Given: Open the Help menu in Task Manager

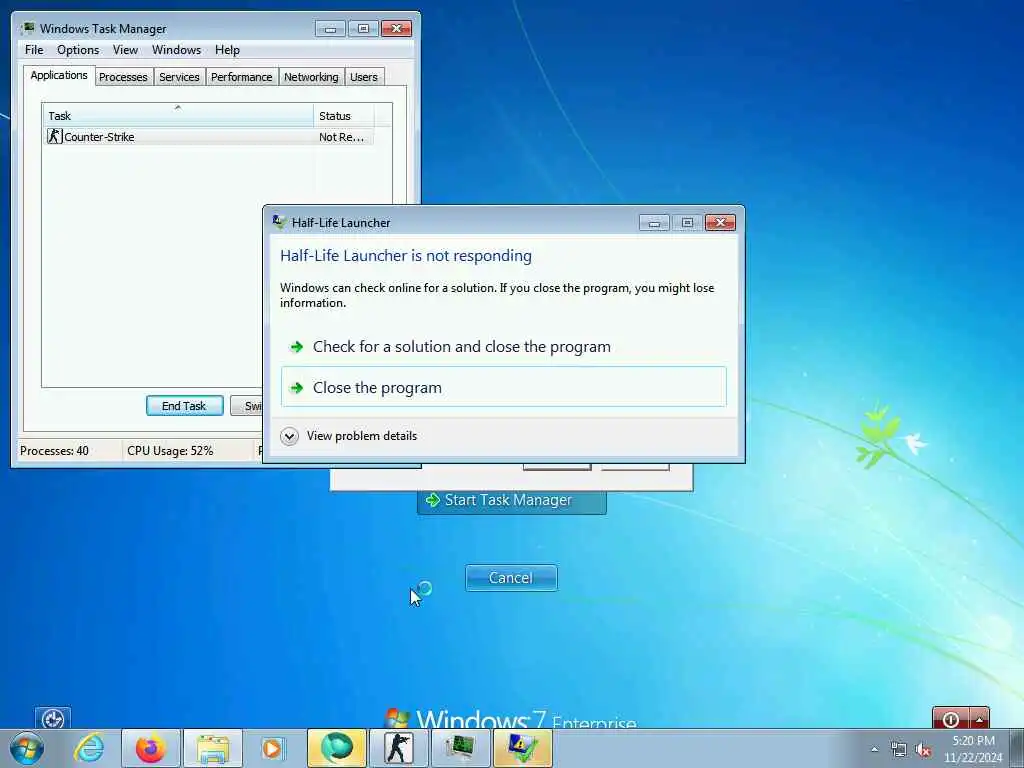Looking at the screenshot, I should pyautogui.click(x=227, y=50).
